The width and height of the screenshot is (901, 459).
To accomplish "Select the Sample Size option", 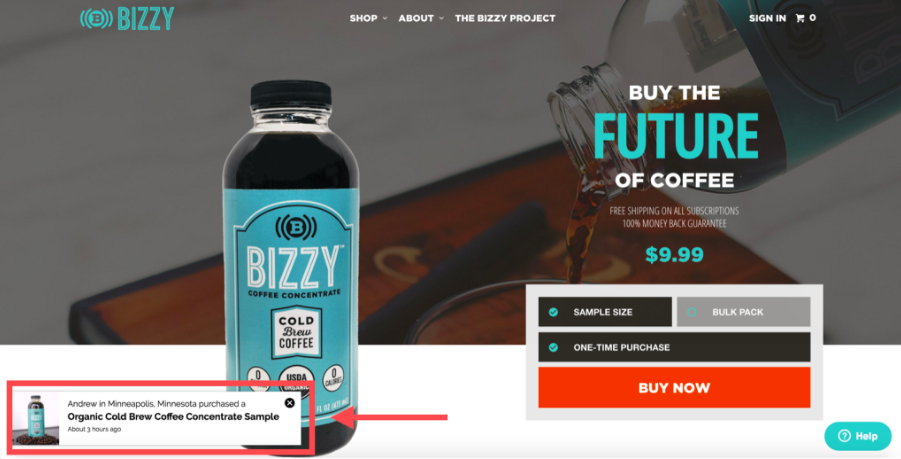I will coord(605,312).
